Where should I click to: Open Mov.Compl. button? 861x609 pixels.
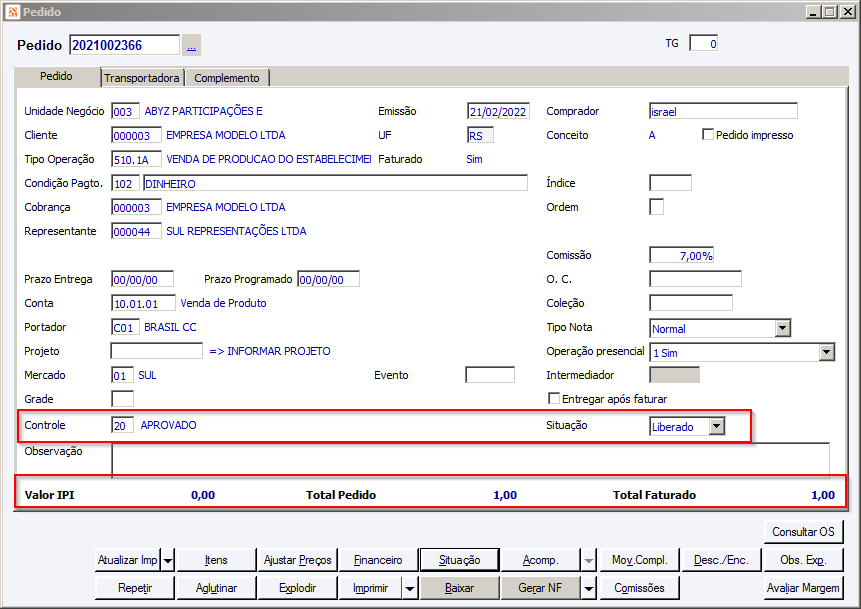coord(640,560)
